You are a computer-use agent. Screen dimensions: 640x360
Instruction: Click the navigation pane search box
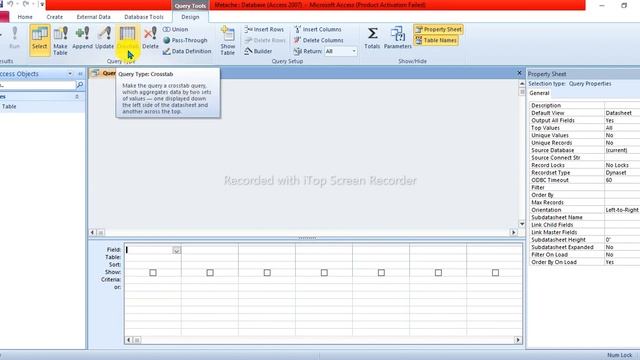(x=38, y=85)
